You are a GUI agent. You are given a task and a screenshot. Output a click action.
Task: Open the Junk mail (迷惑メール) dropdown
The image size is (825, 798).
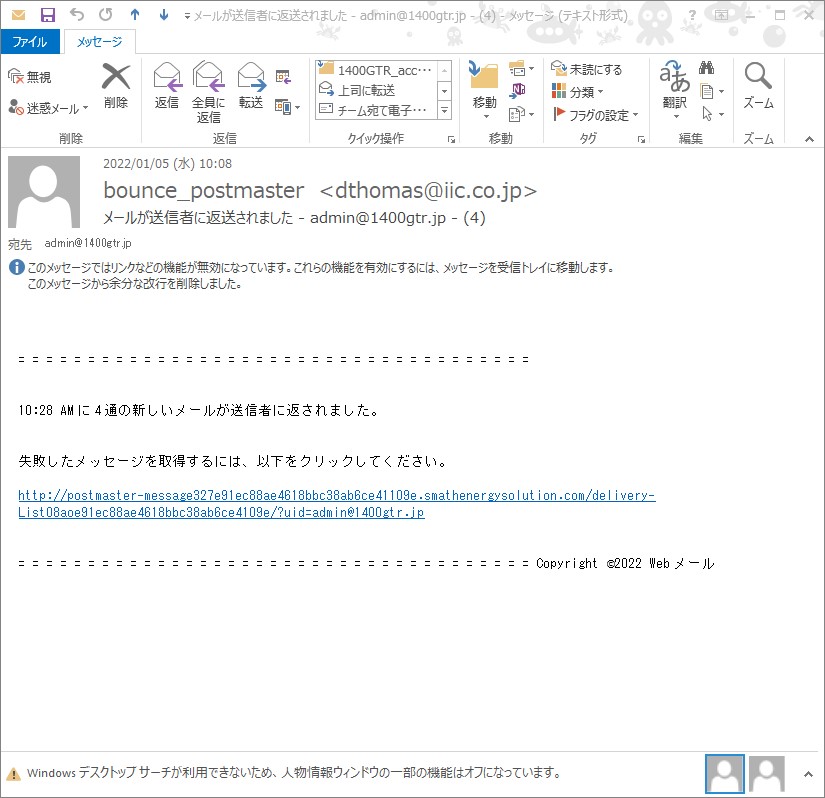click(48, 108)
